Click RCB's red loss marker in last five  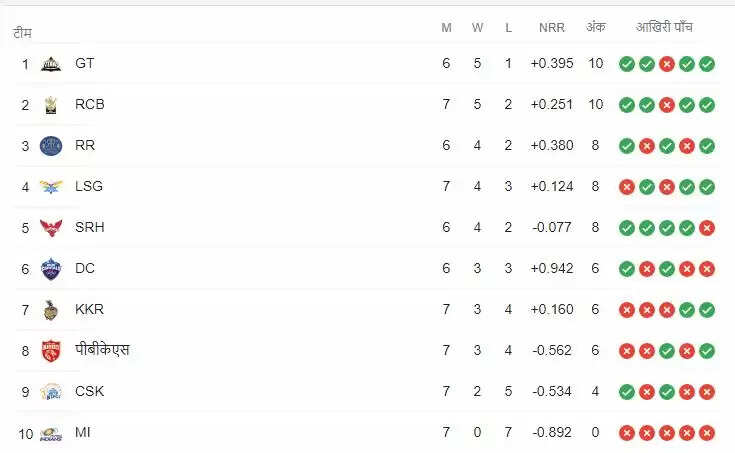point(667,104)
